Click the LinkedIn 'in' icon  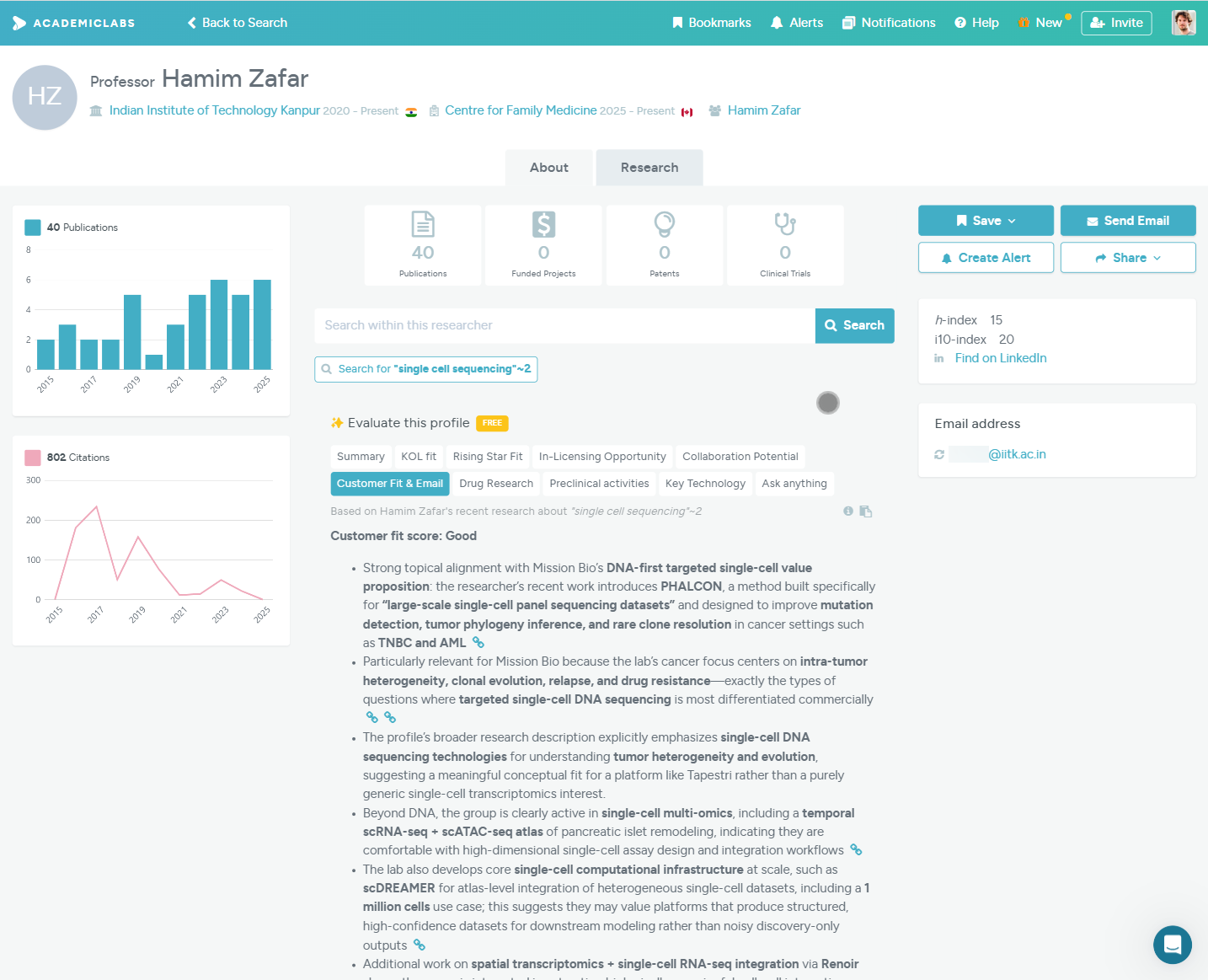(939, 358)
